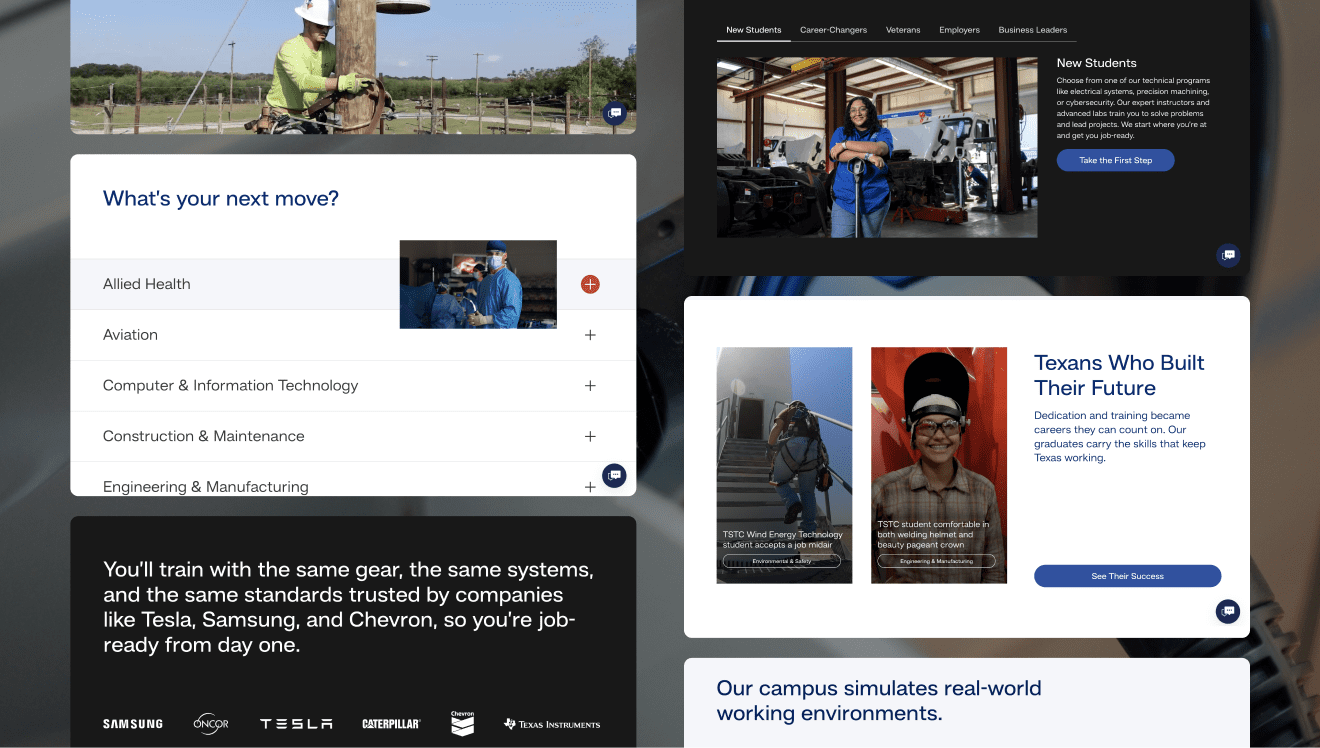The width and height of the screenshot is (1320, 748).
Task: Go to the Employers tab
Action: 959,30
